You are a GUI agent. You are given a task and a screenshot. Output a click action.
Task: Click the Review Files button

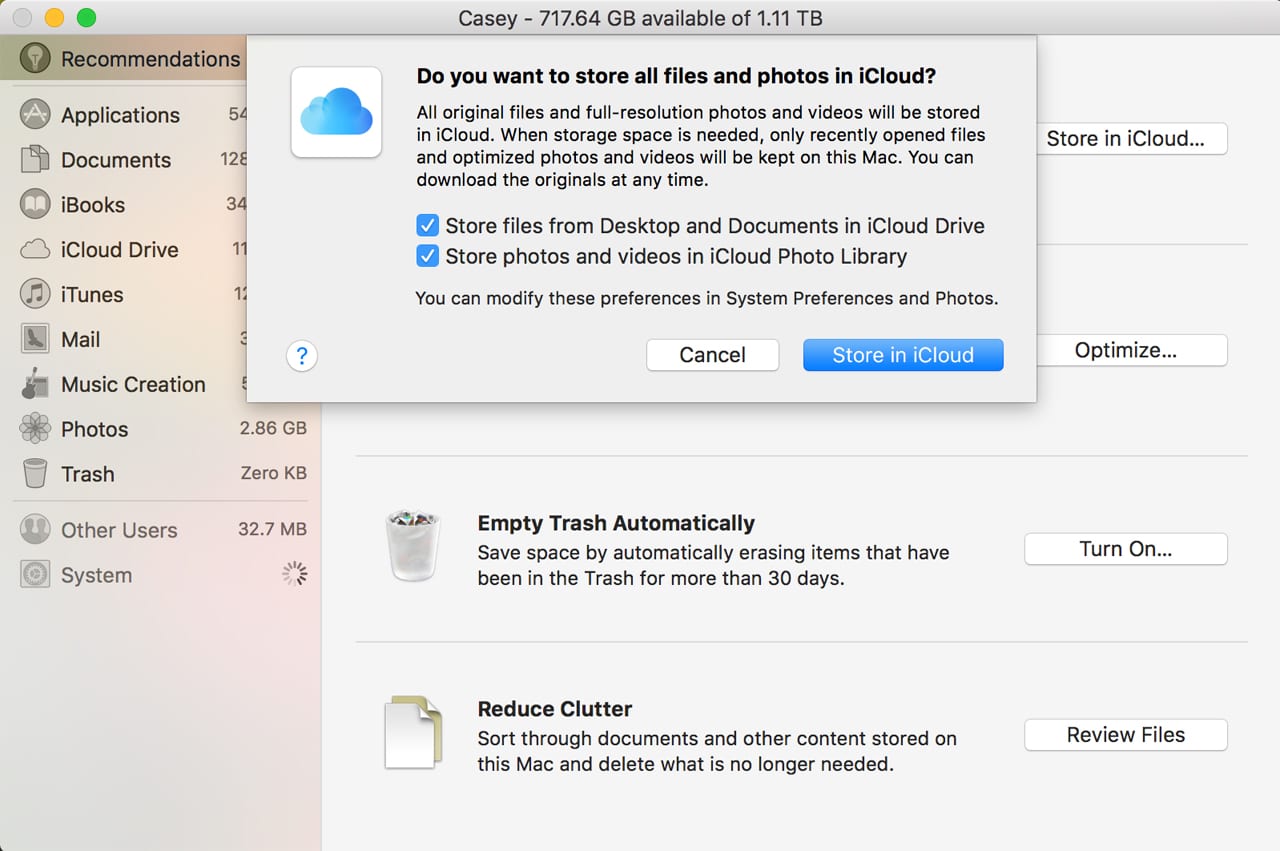coord(1125,735)
